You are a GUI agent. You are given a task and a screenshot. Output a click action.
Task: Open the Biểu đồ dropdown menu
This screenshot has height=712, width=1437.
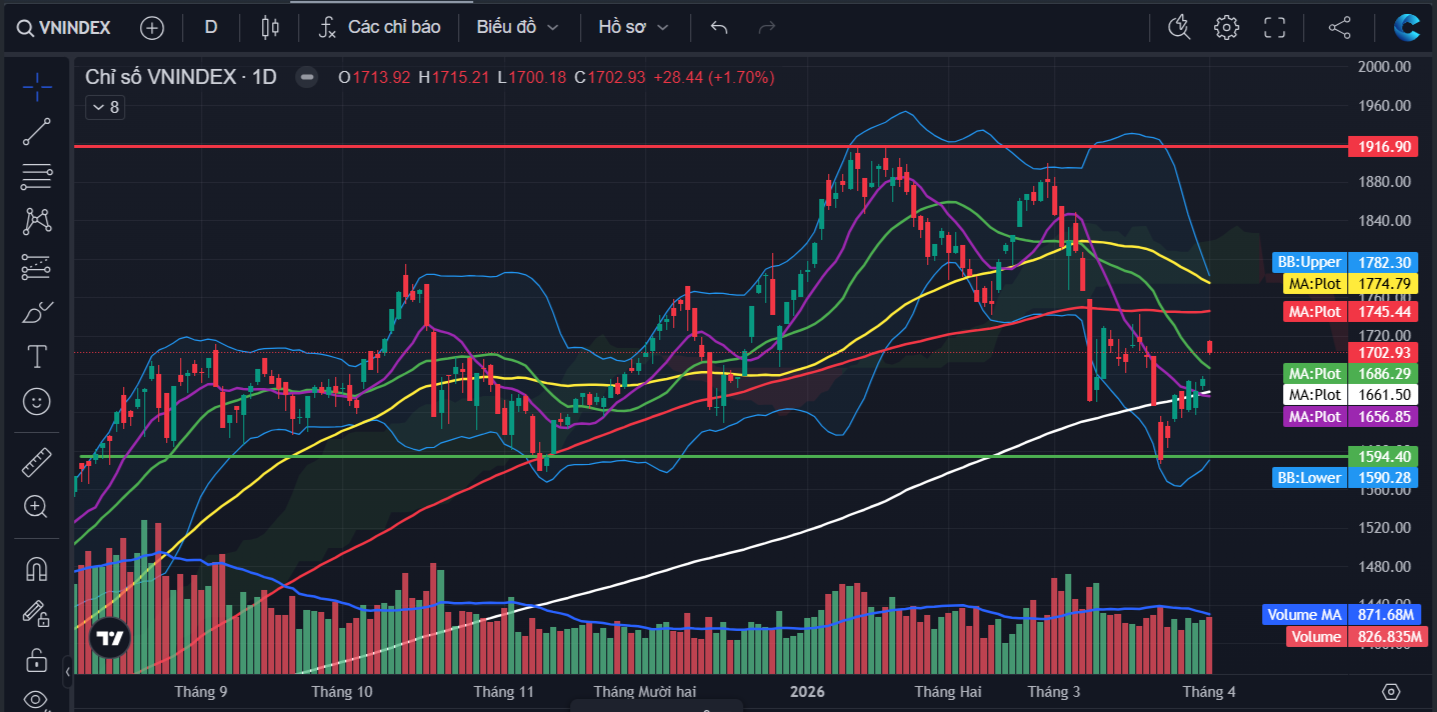(517, 27)
